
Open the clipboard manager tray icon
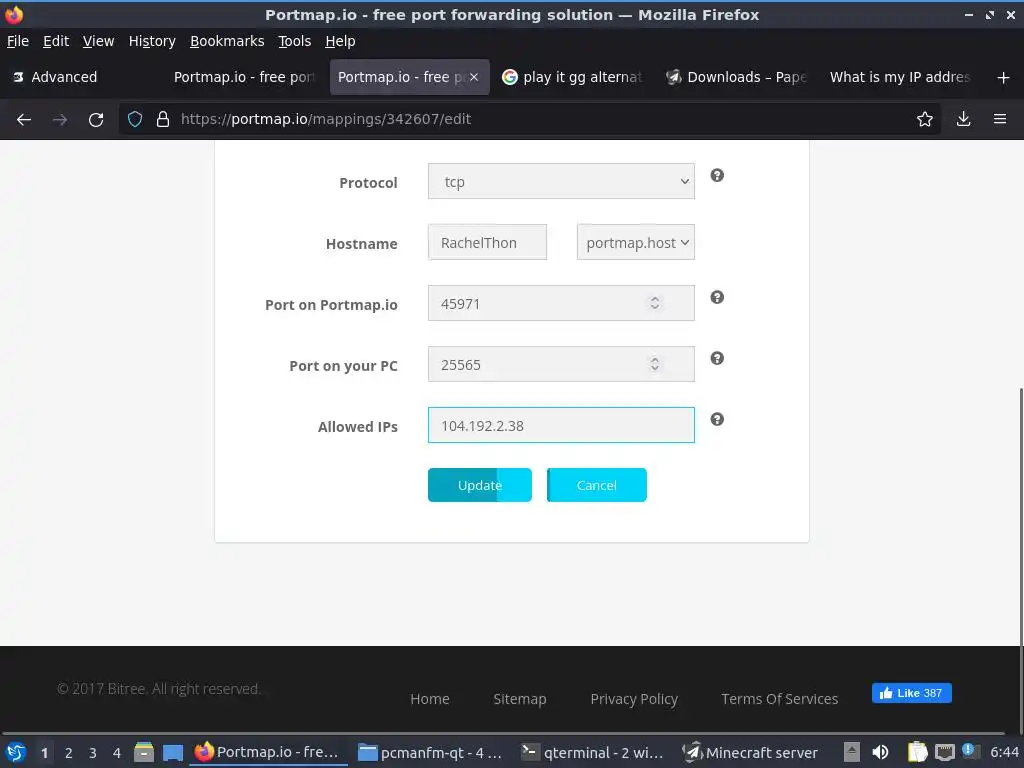(x=917, y=752)
